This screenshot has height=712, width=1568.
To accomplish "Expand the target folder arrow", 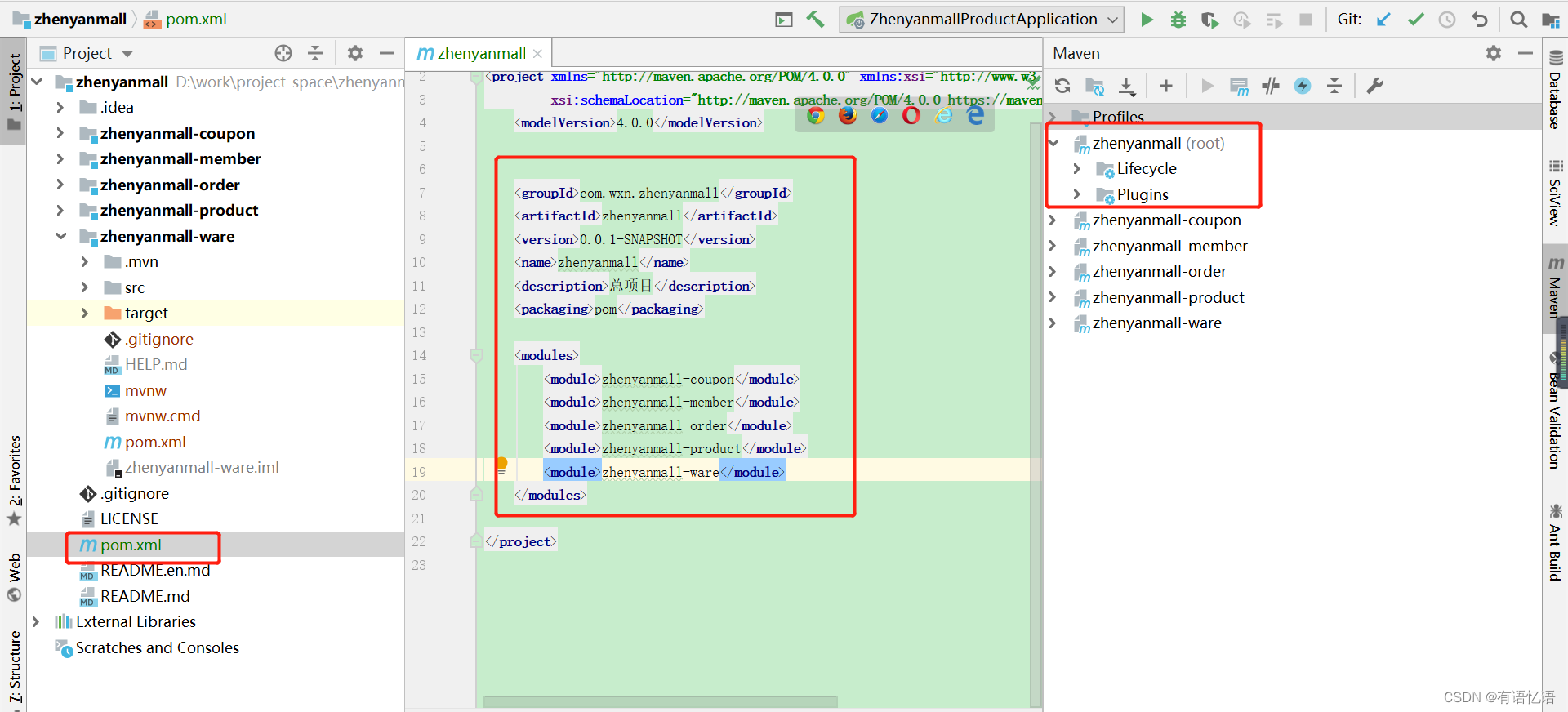I will [x=84, y=313].
